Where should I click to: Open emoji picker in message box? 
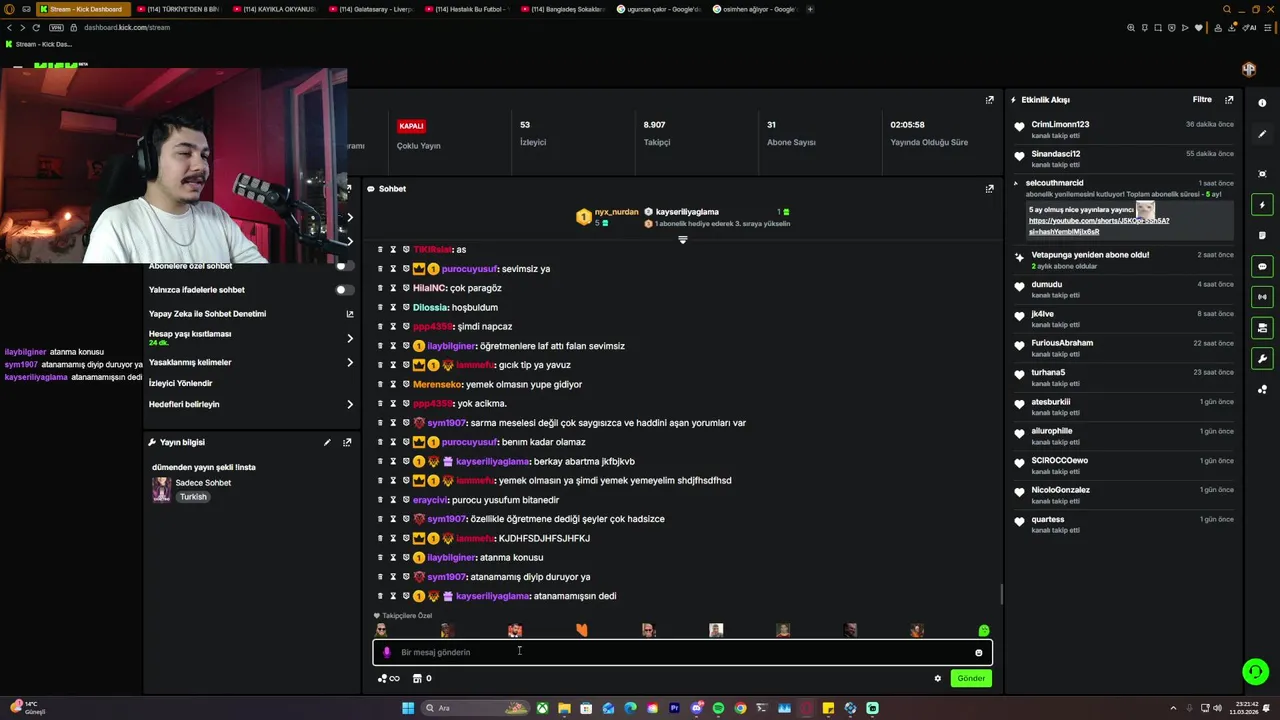point(978,653)
